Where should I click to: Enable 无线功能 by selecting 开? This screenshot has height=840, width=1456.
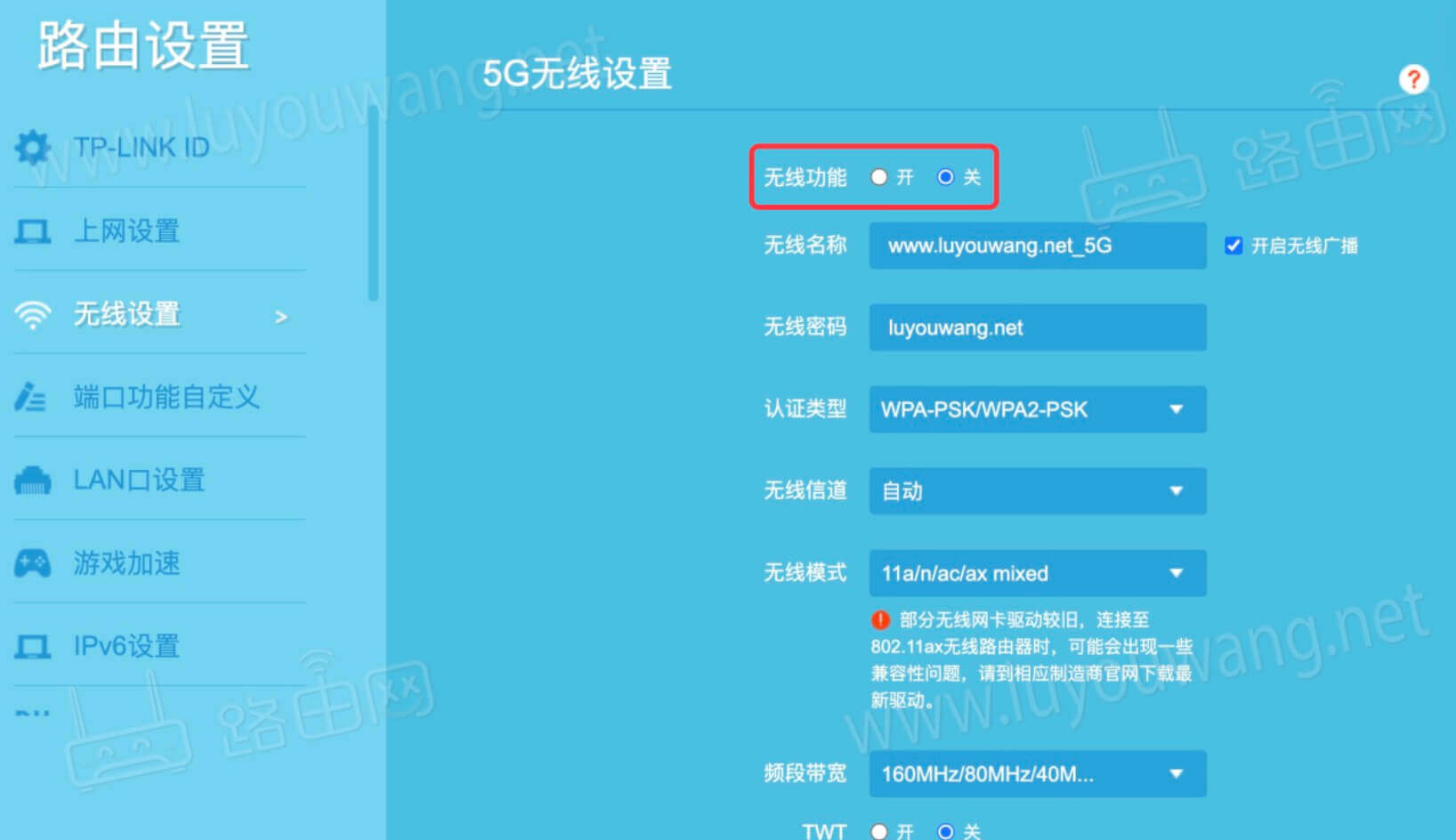coord(880,177)
